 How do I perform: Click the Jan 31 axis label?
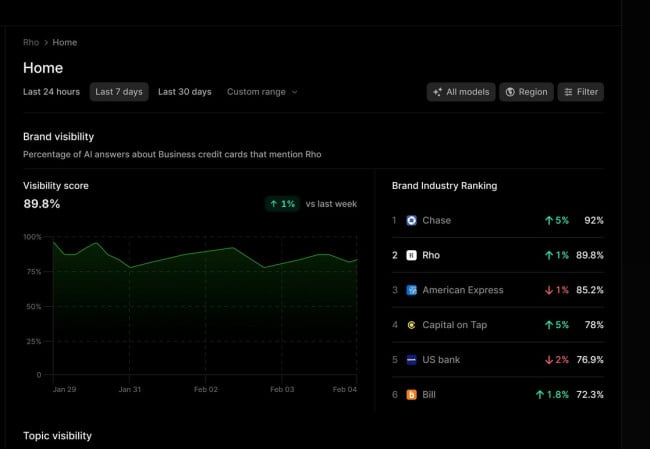[x=130, y=389]
